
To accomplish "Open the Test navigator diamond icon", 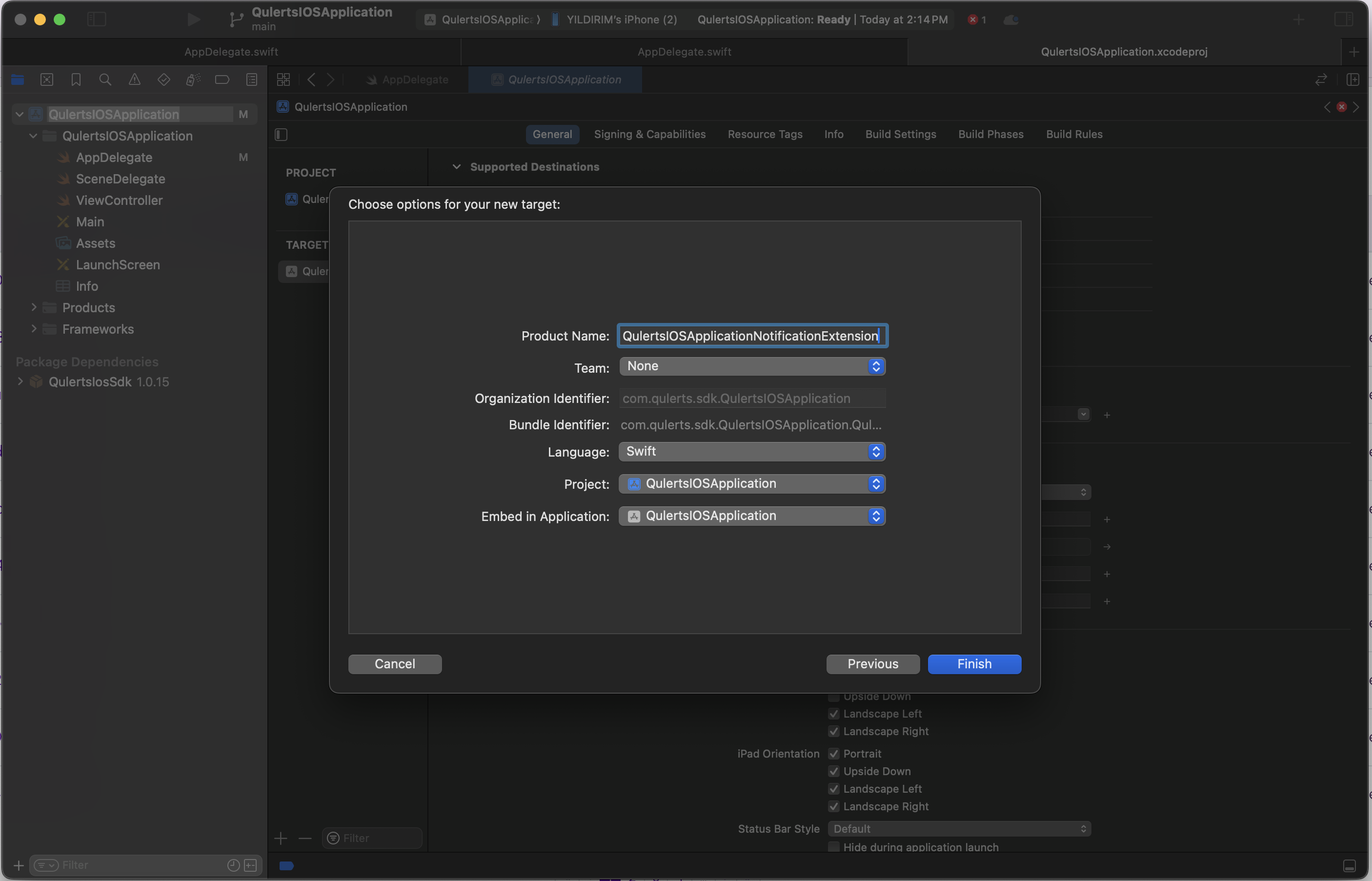I will tap(163, 80).
